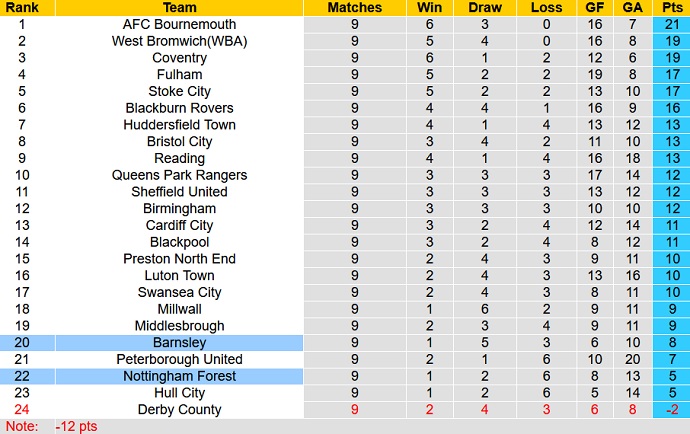Image resolution: width=690 pixels, height=434 pixels.
Task: Sort by the Matches column header
Action: click(x=355, y=7)
